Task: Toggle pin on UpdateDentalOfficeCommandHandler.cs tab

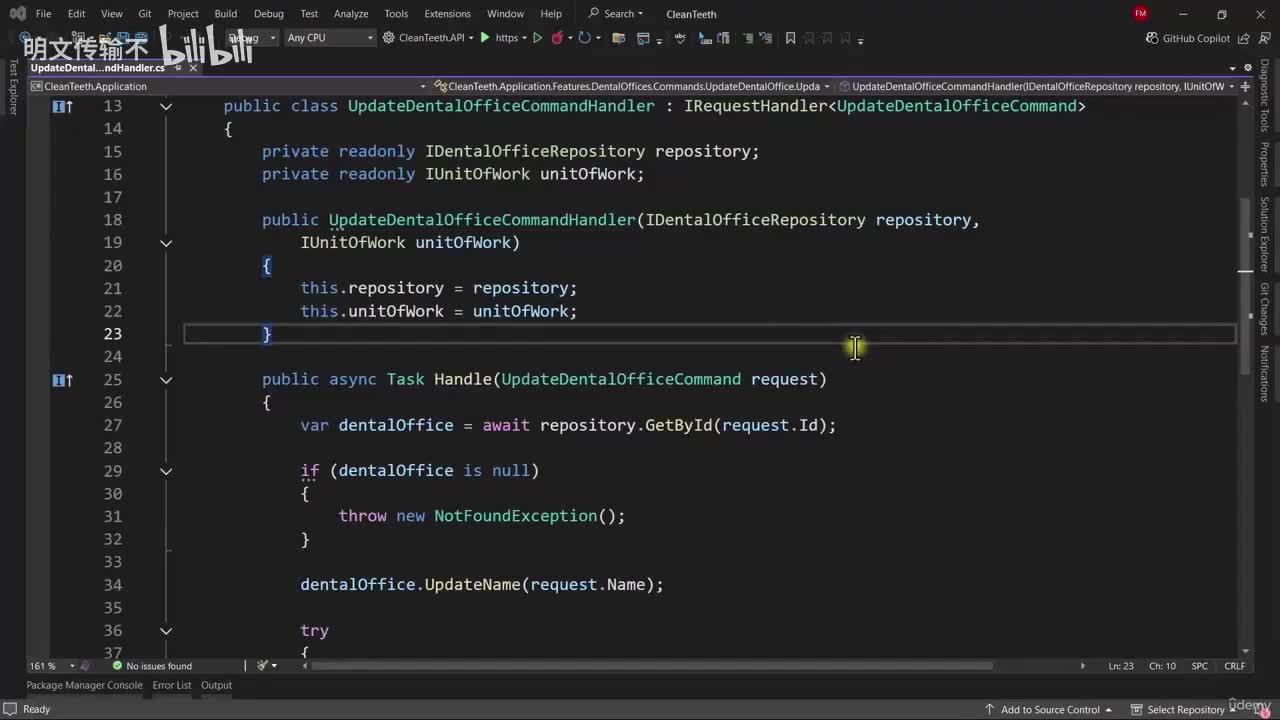Action: point(178,68)
